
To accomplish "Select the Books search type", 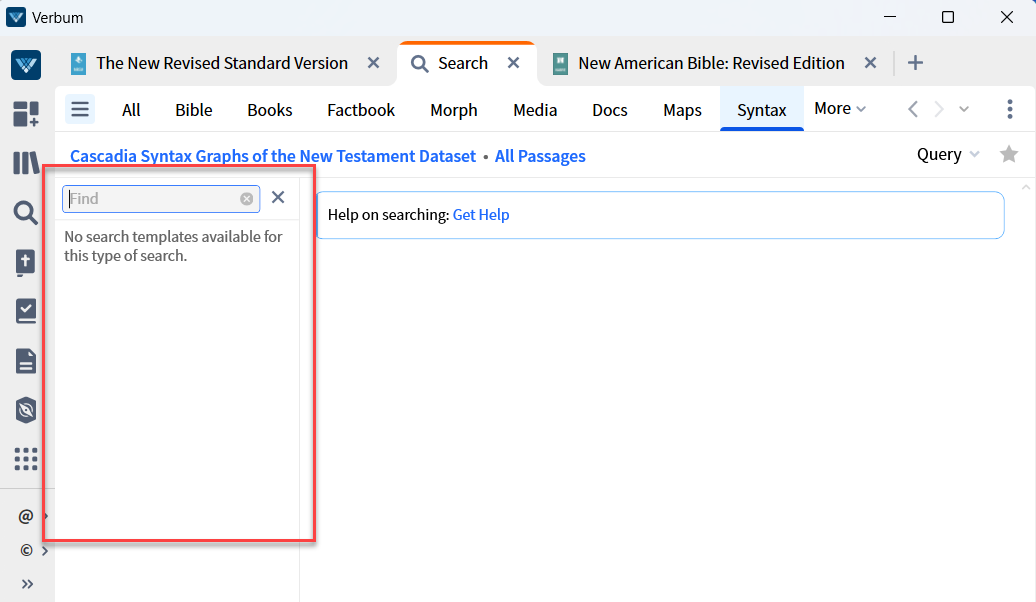I will tap(270, 110).
